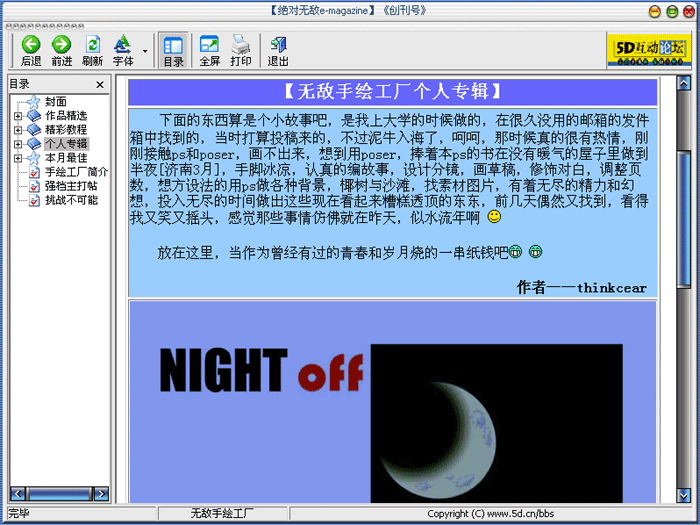Select the 作品精选 tree entry
The width and height of the screenshot is (700, 525).
pyautogui.click(x=66, y=116)
